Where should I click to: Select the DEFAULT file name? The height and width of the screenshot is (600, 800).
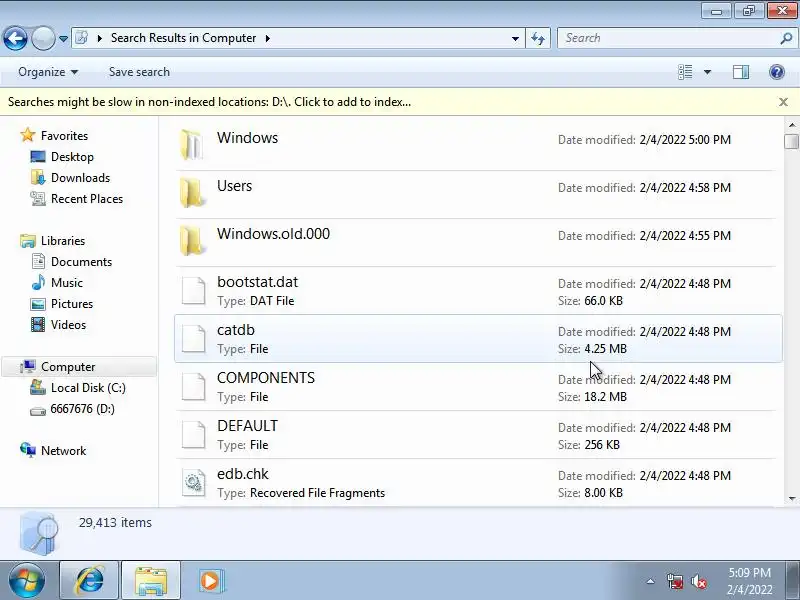click(x=247, y=426)
